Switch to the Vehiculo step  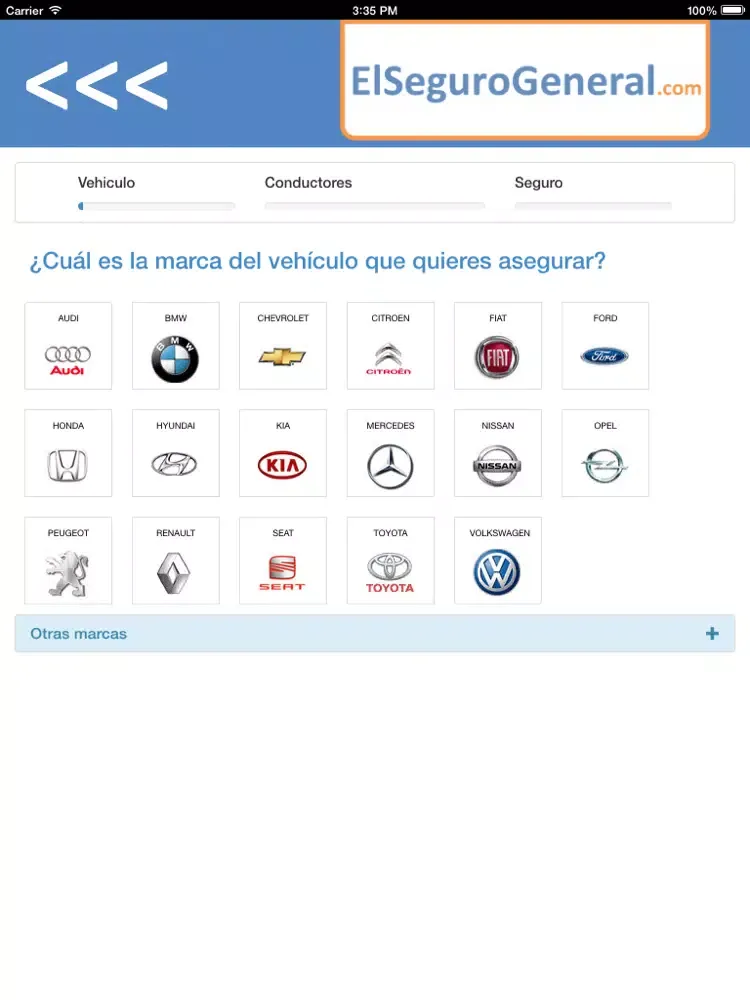pos(106,182)
